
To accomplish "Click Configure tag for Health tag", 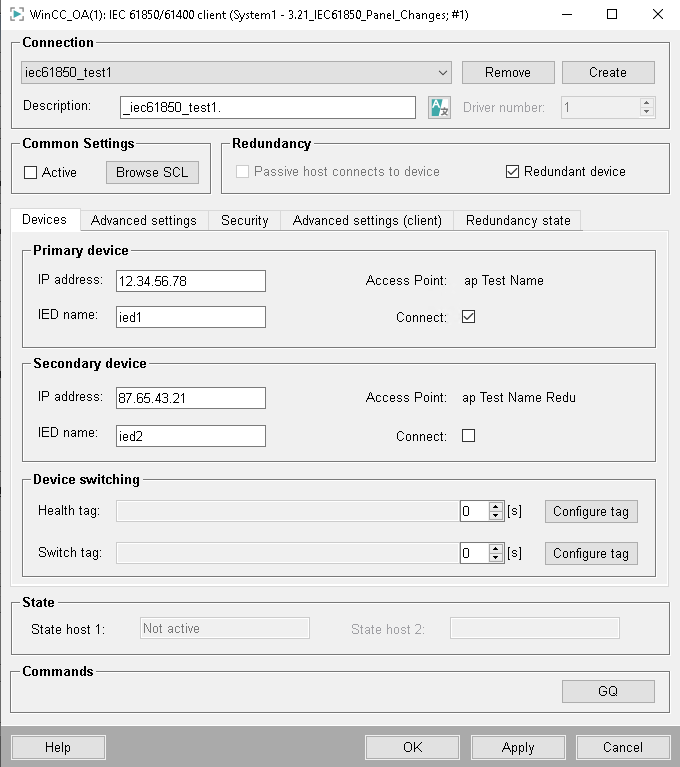I will [x=590, y=512].
